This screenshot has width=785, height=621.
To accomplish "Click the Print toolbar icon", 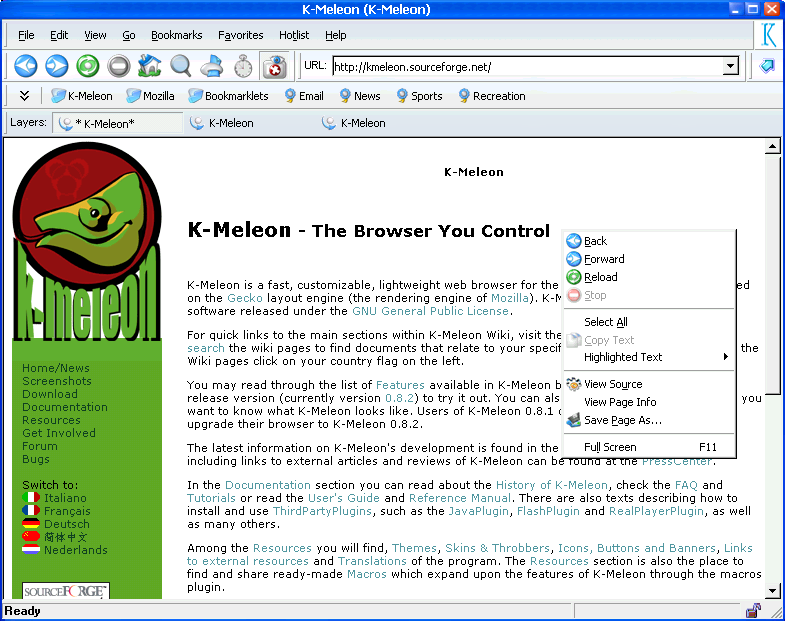I will [x=212, y=67].
